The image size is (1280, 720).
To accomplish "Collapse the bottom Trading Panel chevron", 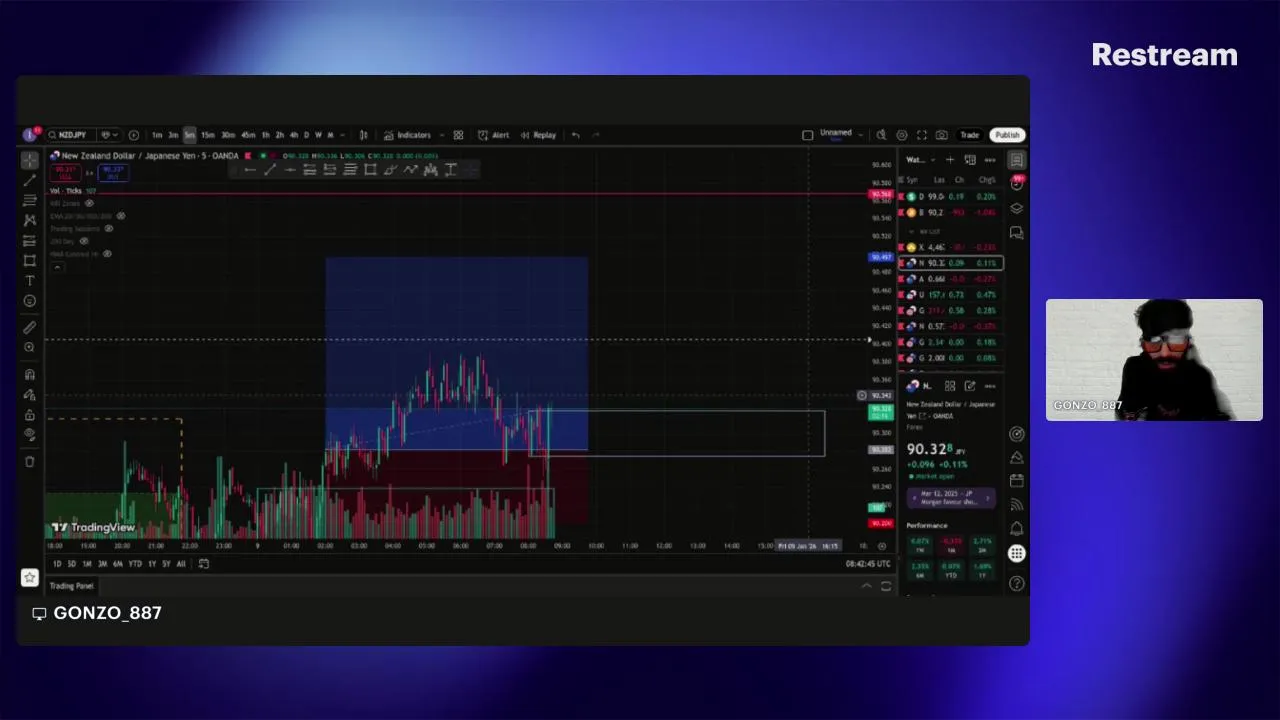I will point(867,586).
